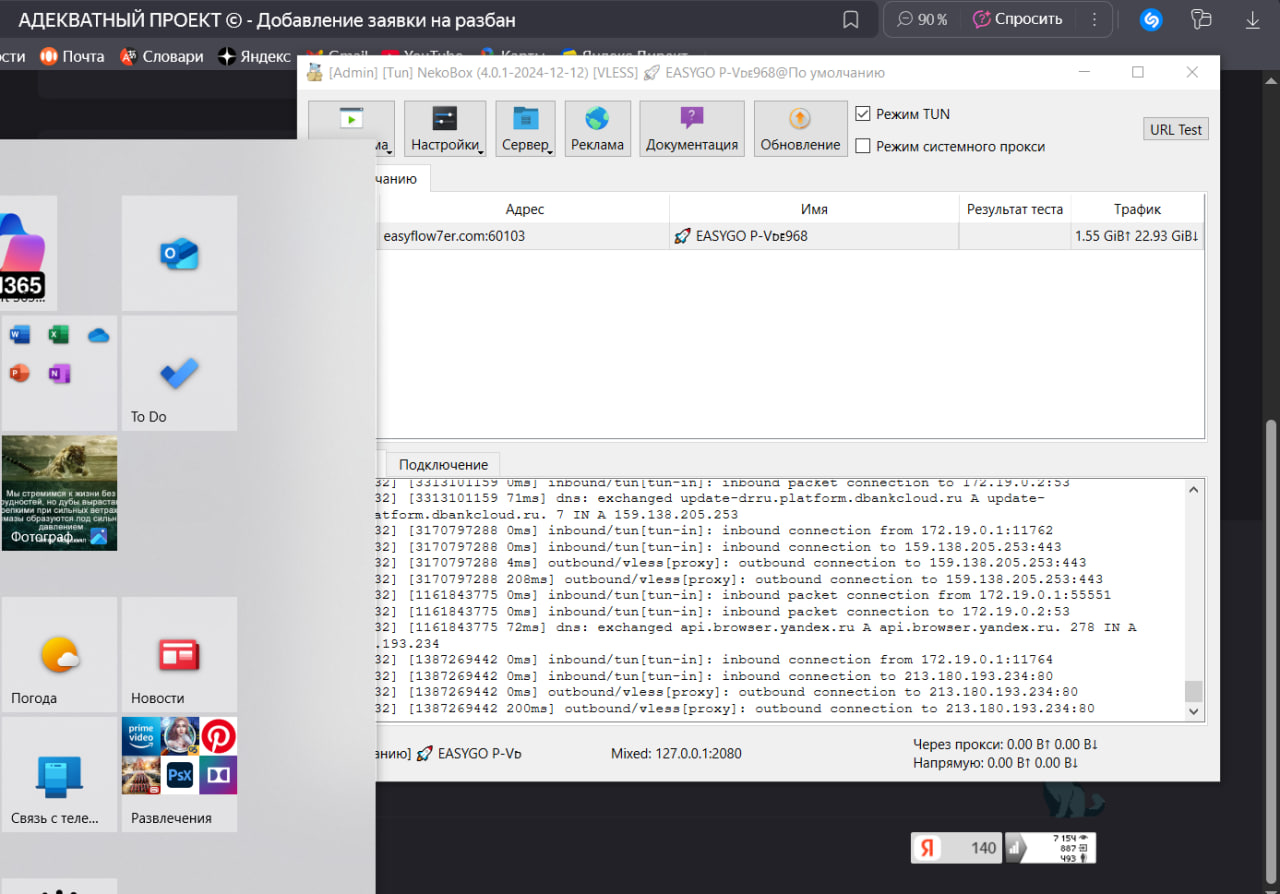Click the bookmark icon in address bar
1280x894 pixels.
850,20
